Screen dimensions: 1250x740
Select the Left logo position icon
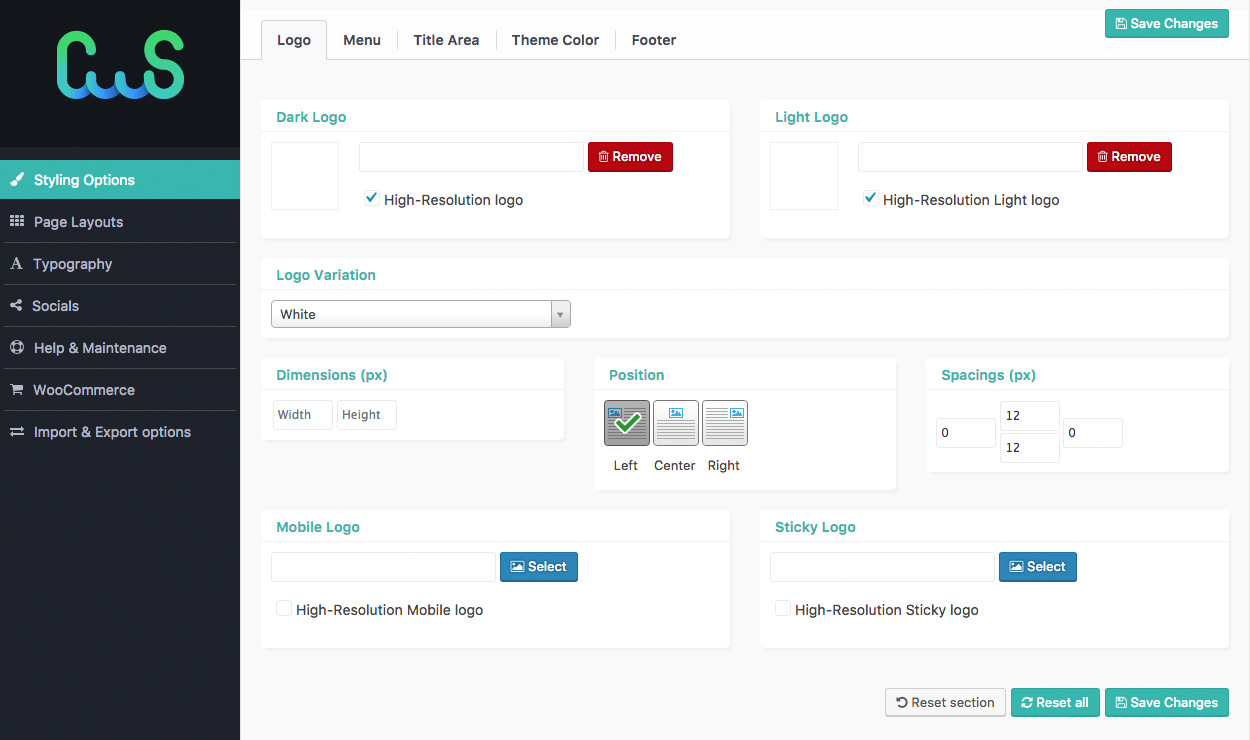[x=627, y=423]
